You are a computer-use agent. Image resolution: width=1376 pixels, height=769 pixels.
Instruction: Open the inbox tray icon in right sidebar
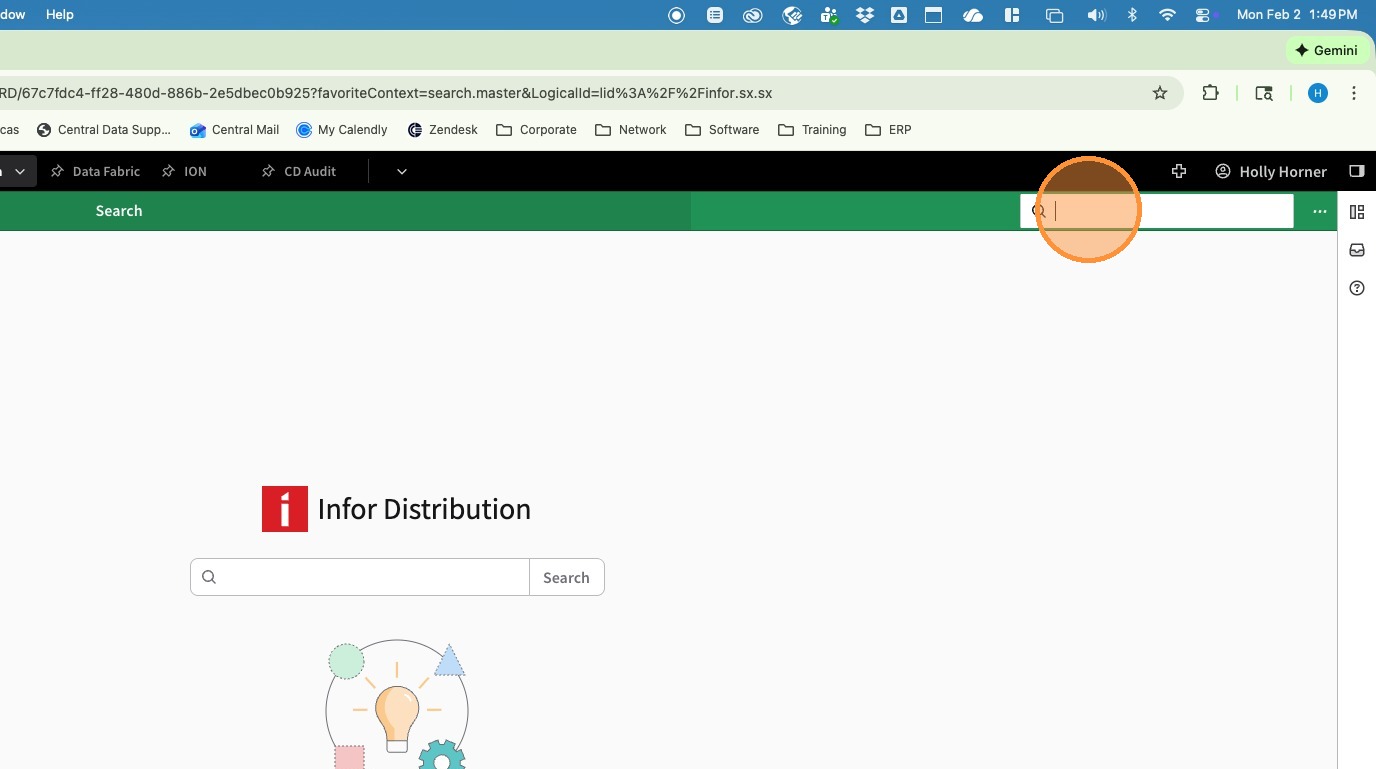point(1357,250)
